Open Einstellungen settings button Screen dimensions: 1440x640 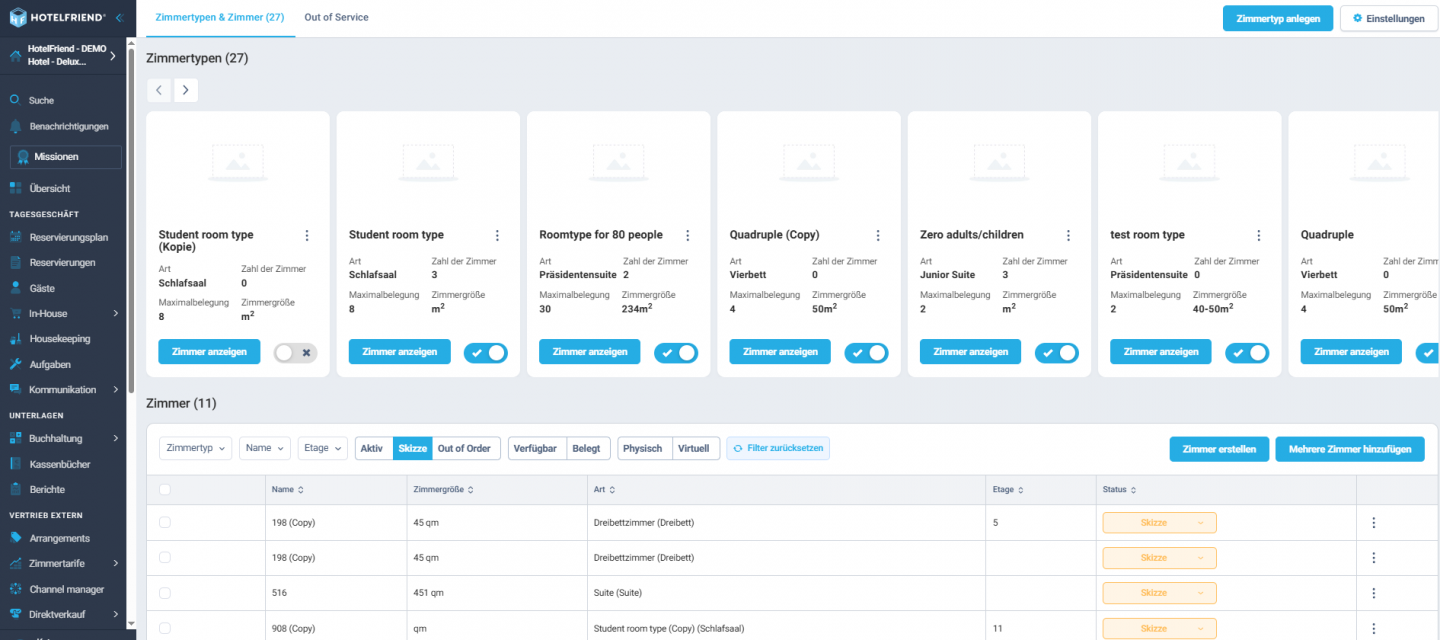[1389, 18]
